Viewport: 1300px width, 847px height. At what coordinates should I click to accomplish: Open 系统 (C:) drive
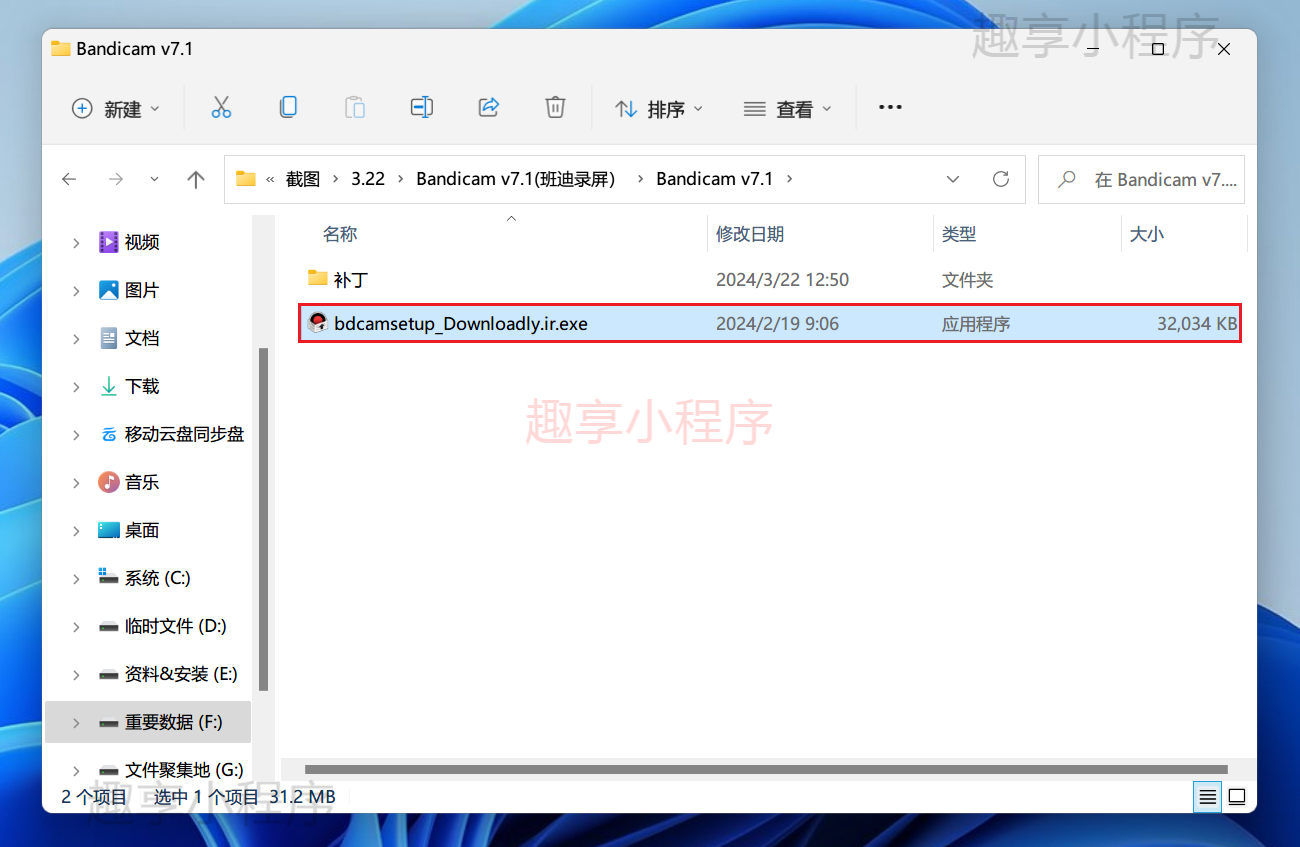point(157,578)
